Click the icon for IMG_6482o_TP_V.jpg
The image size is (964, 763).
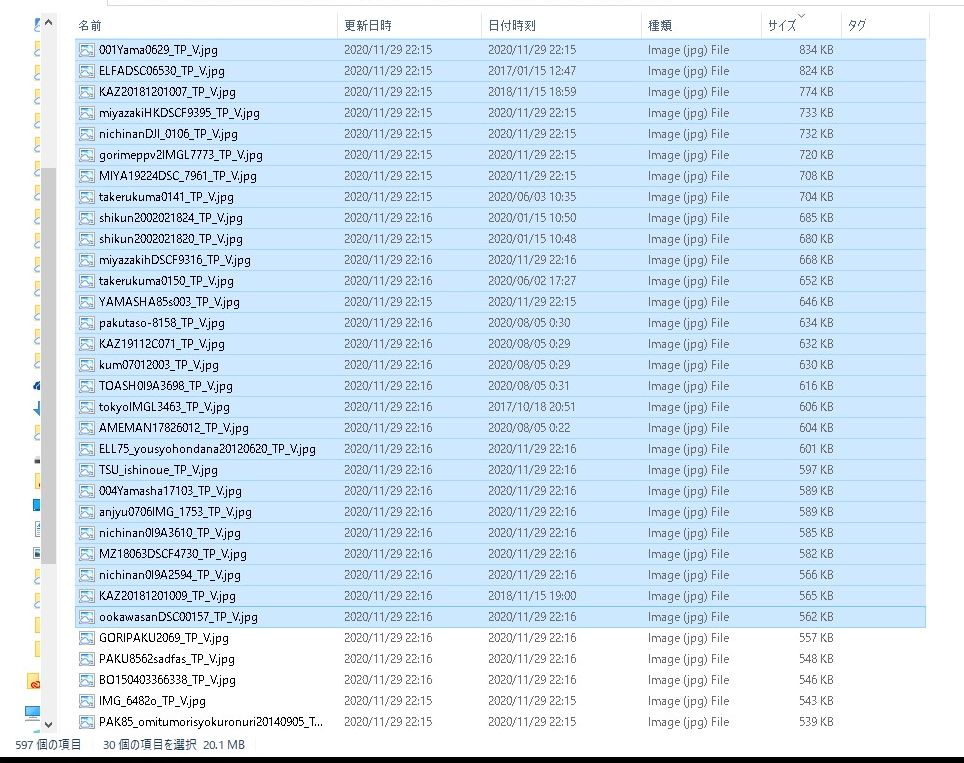point(87,701)
